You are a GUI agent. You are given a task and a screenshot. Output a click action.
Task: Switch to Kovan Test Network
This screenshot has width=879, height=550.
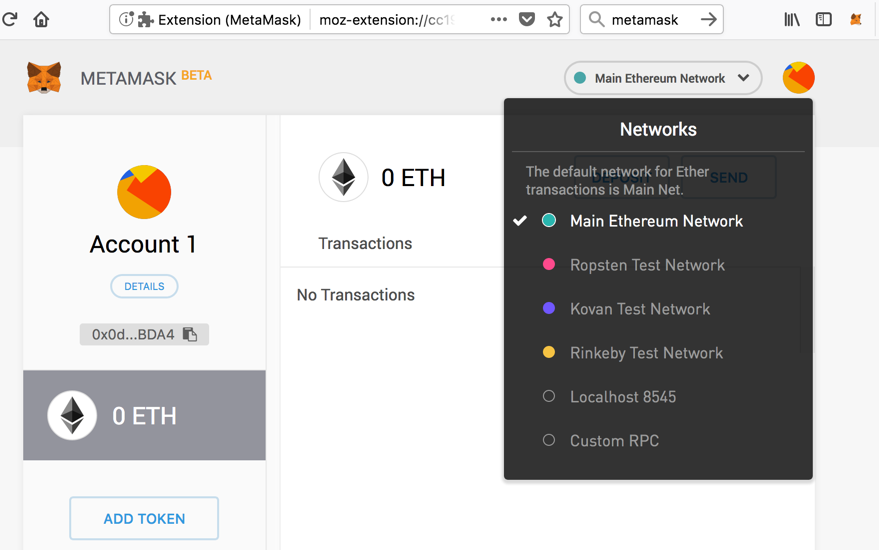(x=639, y=309)
